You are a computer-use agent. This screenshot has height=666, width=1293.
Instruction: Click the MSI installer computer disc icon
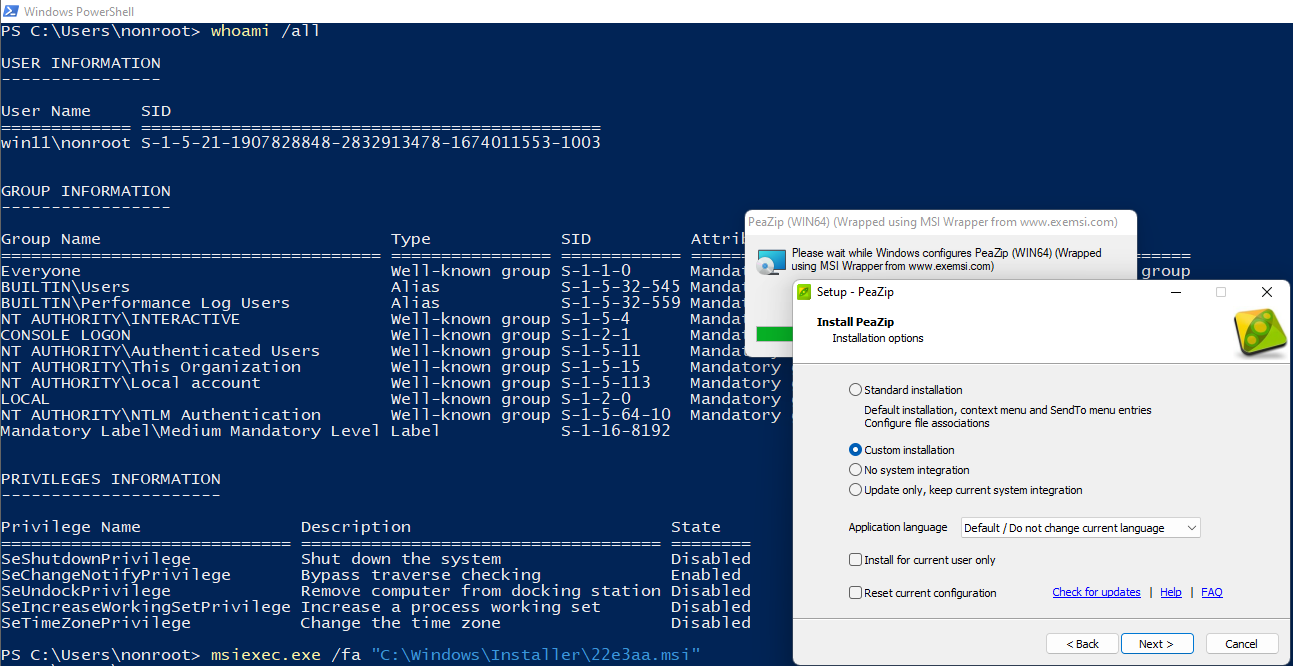click(x=771, y=260)
